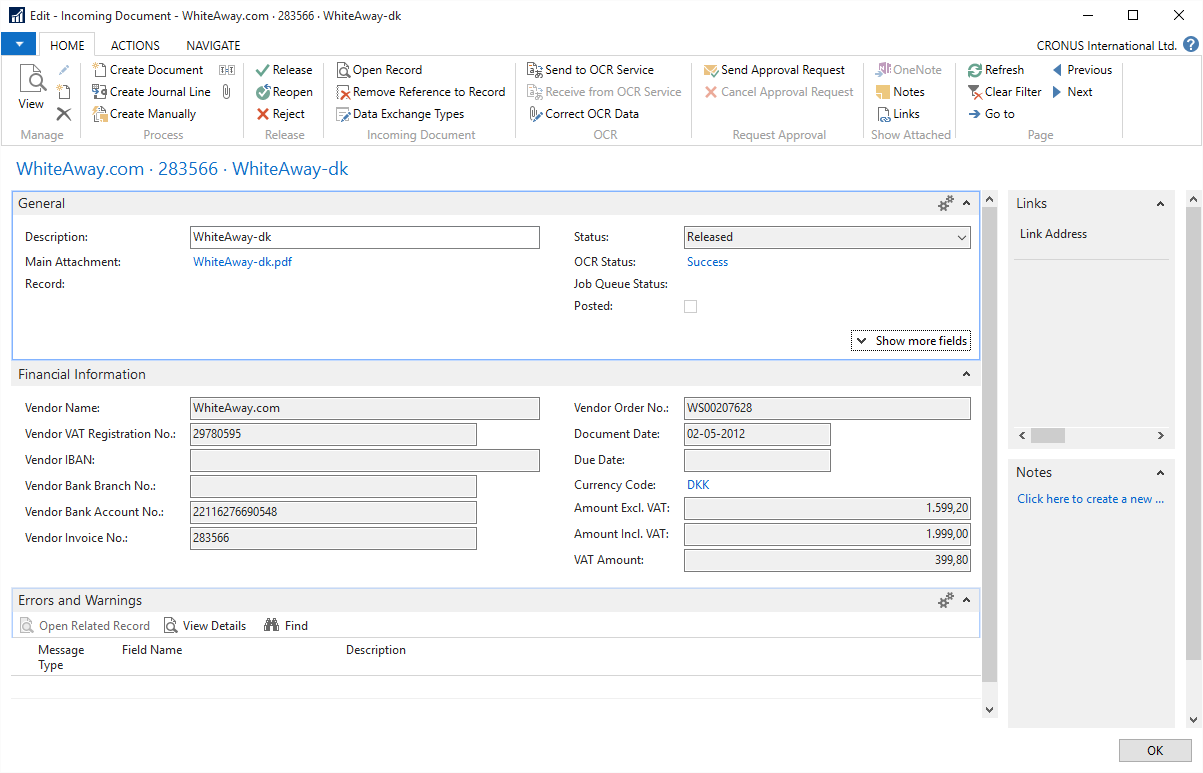This screenshot has width=1203, height=773.
Task: Open Correct OCR Data action
Action: 591,114
